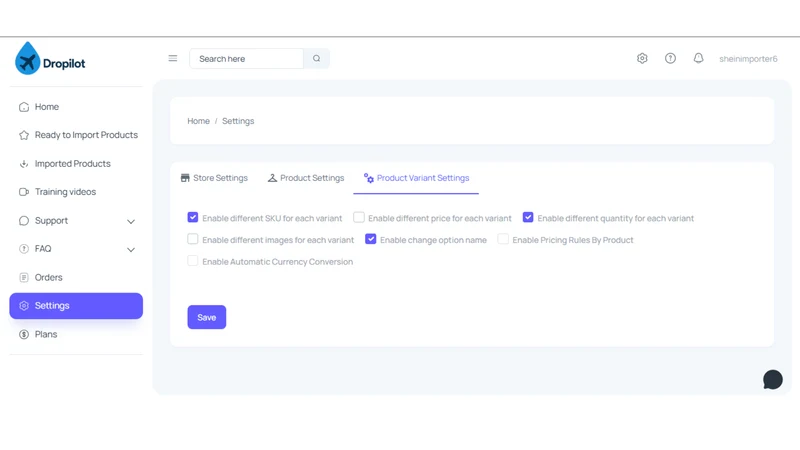The image size is (800, 450).
Task: Click the Ready to Import Products icon
Action: click(x=24, y=135)
